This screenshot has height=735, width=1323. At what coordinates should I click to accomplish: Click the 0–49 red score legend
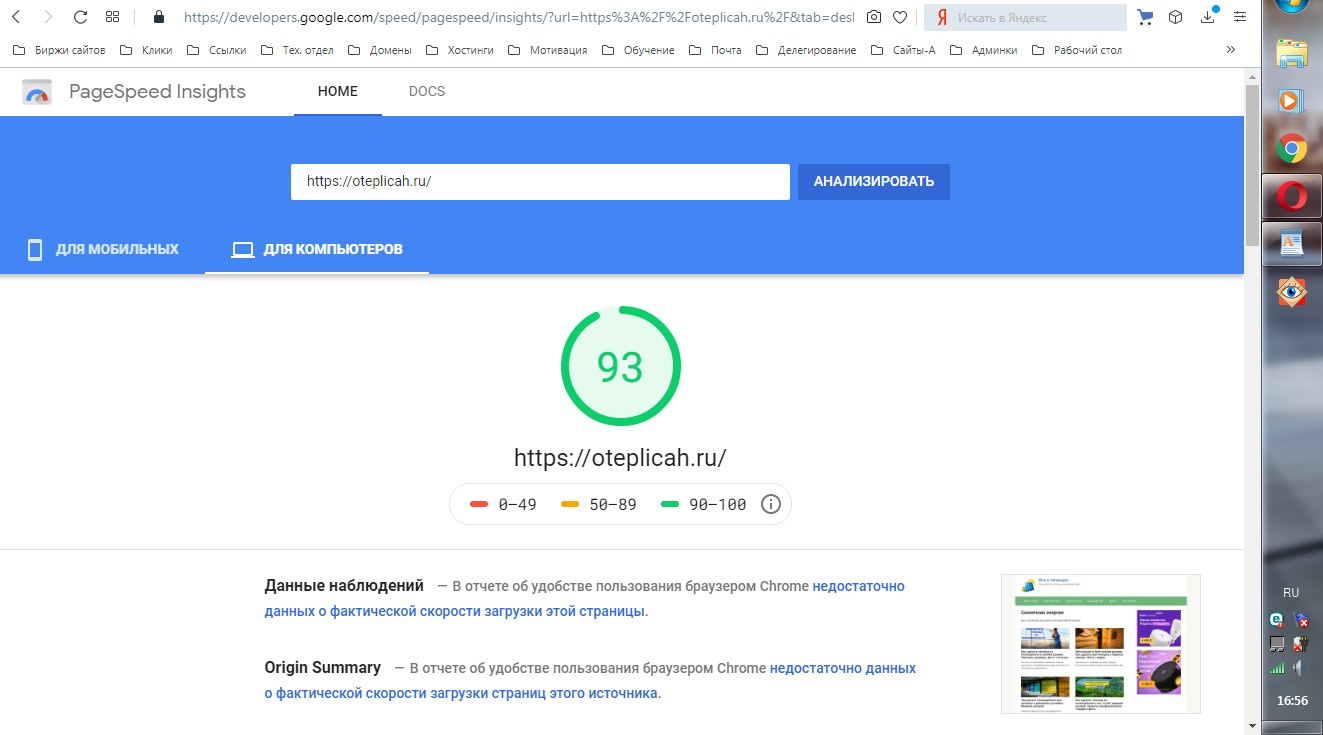coord(503,504)
